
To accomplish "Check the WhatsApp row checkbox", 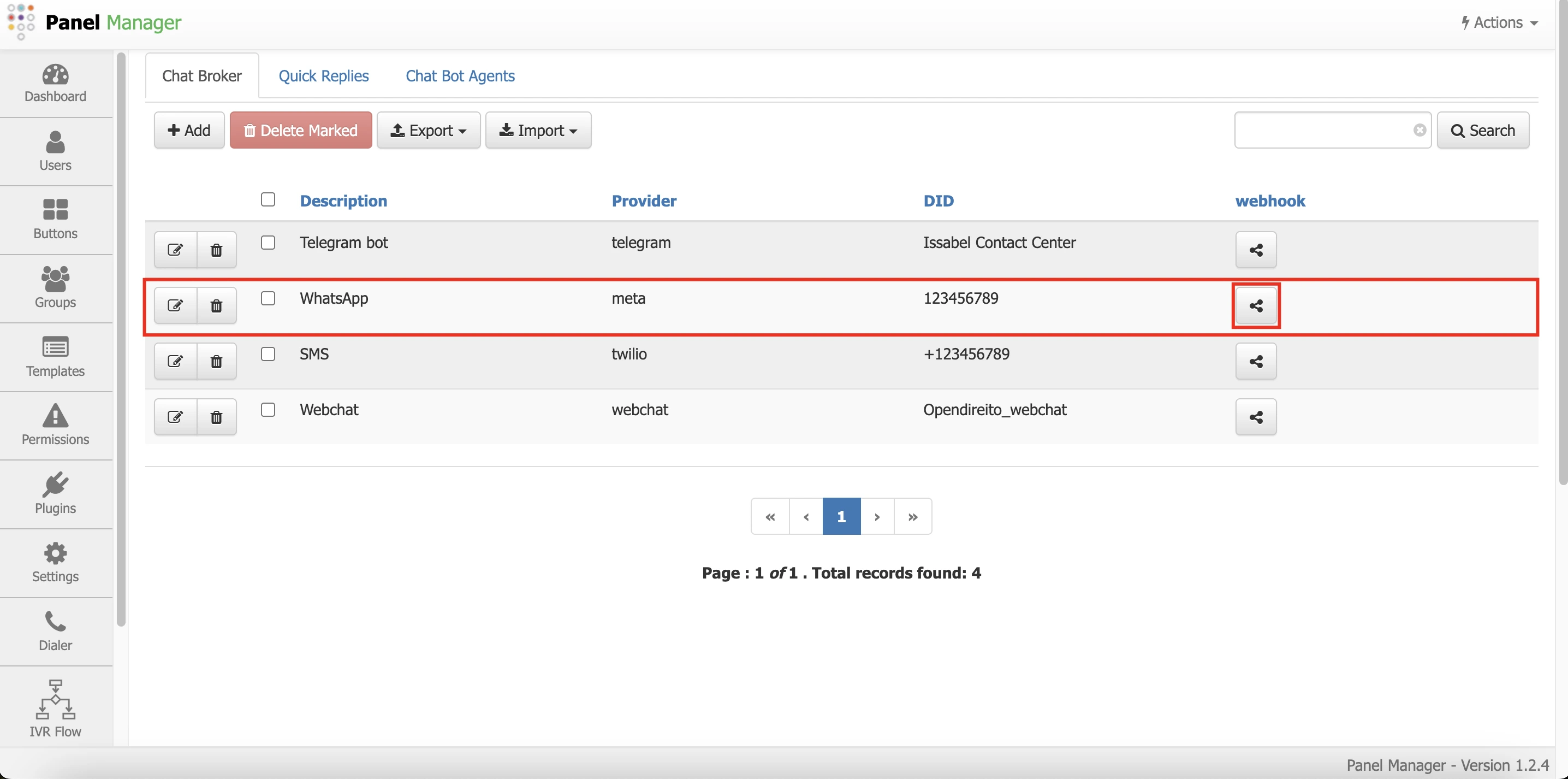I will (x=268, y=298).
